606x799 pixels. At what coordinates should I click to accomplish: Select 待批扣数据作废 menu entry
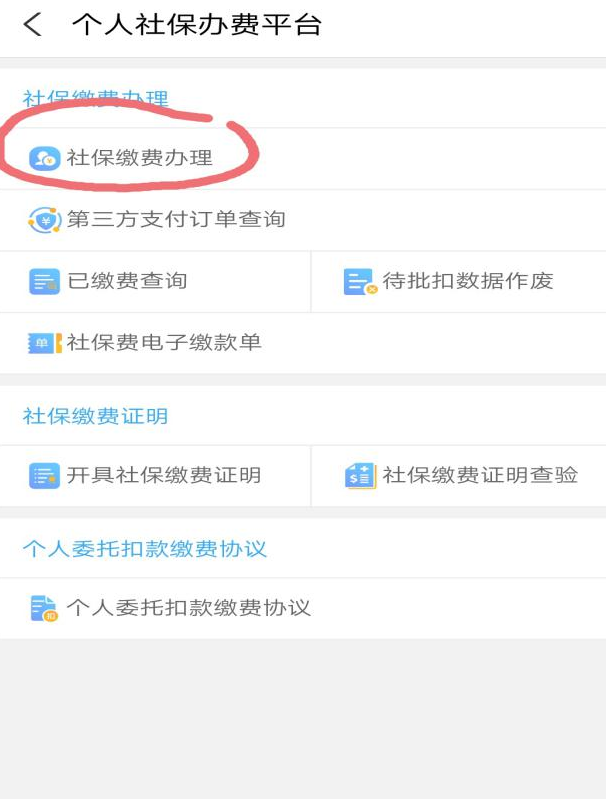[459, 282]
